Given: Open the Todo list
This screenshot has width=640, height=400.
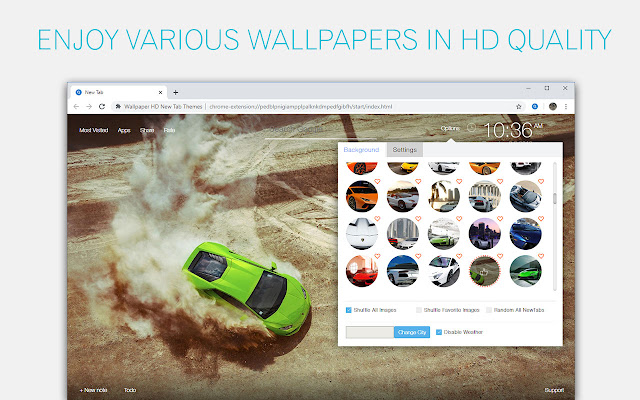Looking at the screenshot, I should point(130,390).
